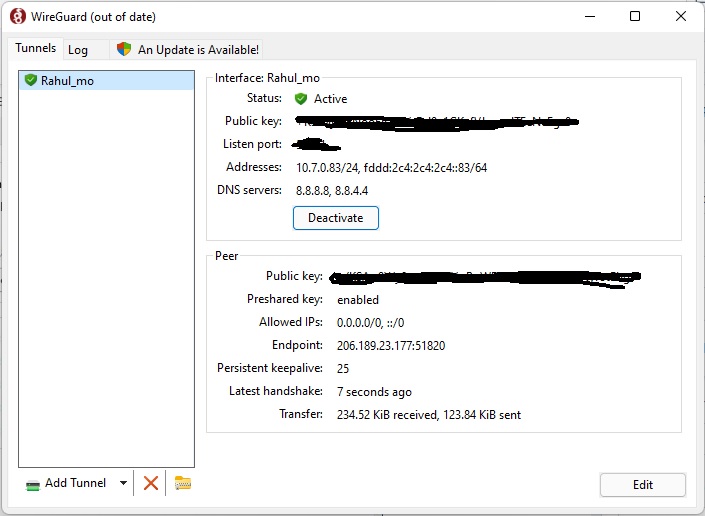Click the Interface: Rahul_mo group label
Image resolution: width=705 pixels, height=516 pixels.
267,78
